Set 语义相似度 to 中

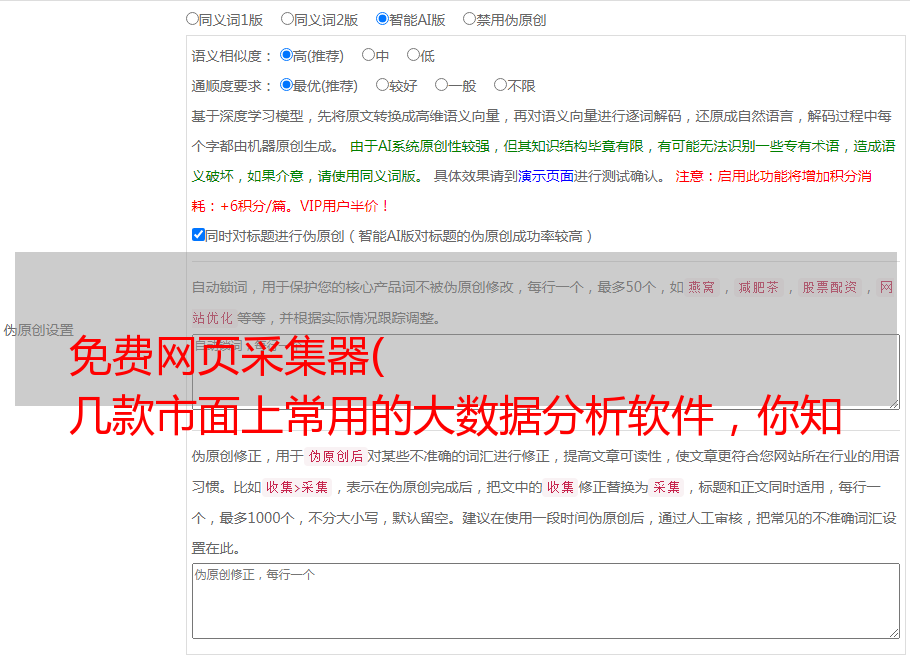click(368, 55)
